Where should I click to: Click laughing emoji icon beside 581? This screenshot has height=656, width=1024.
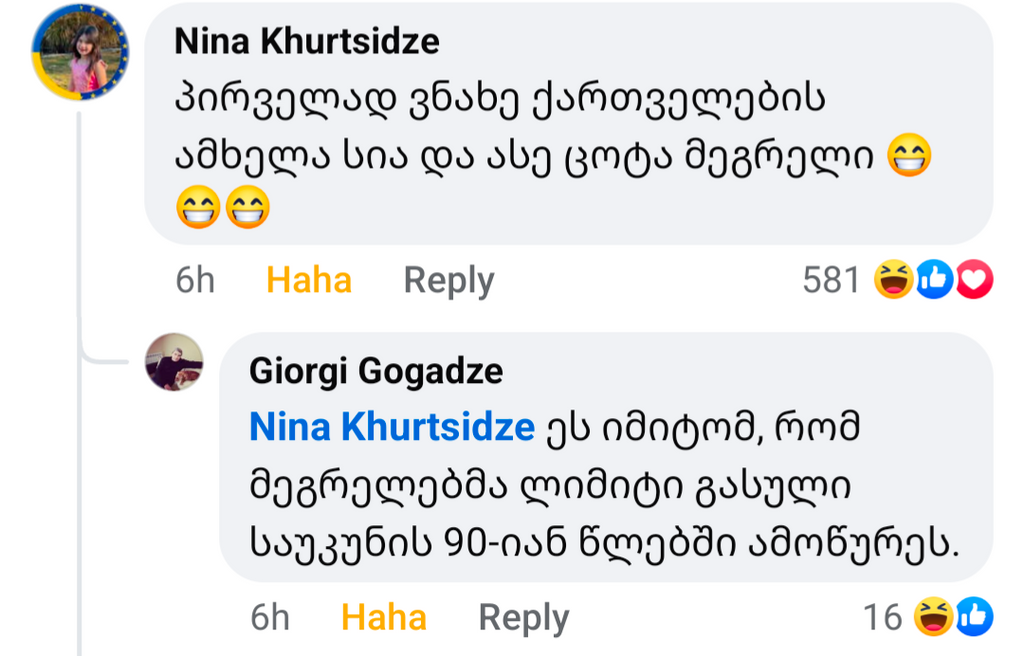point(891,280)
